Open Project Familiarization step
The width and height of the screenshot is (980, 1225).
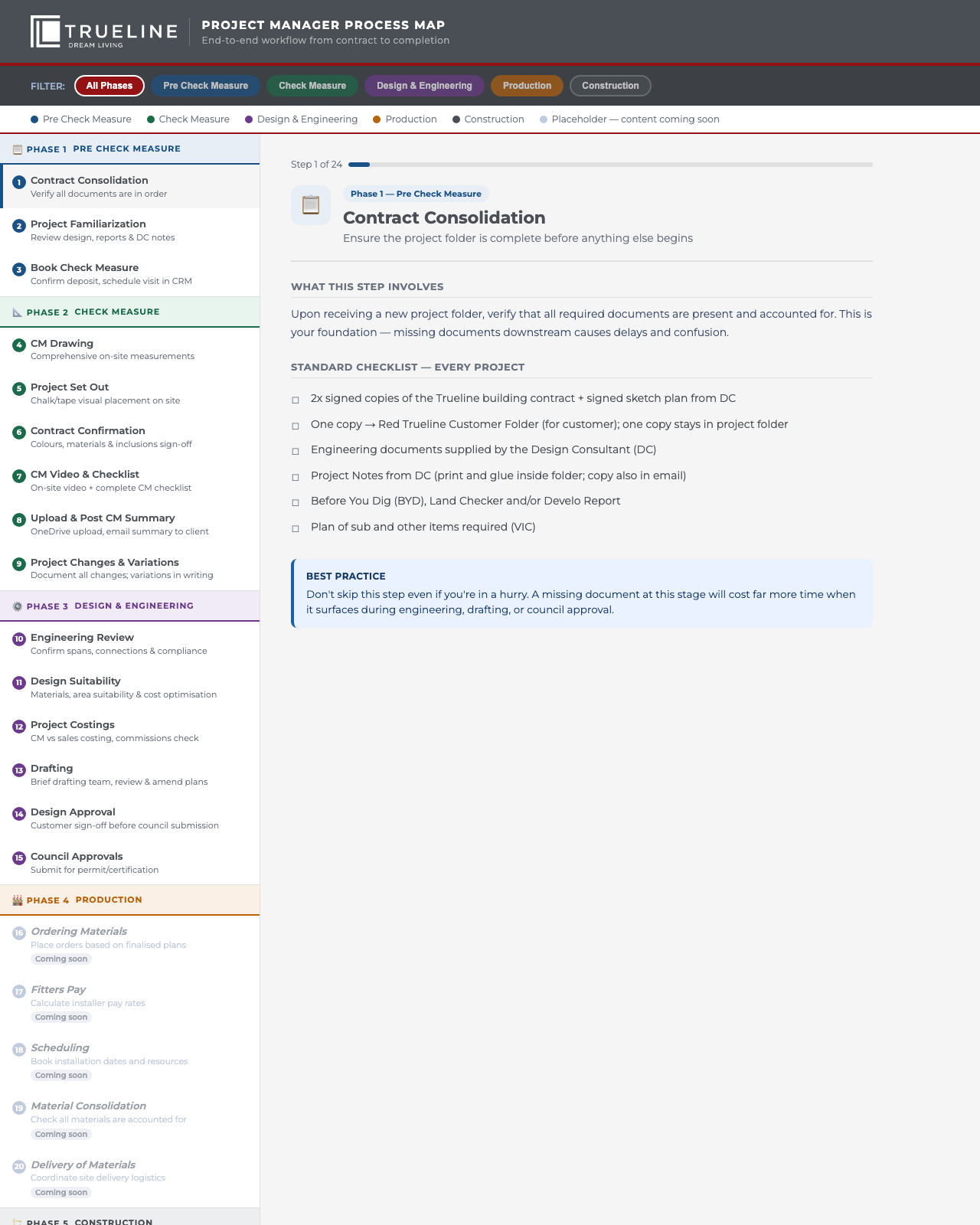pyautogui.click(x=129, y=230)
